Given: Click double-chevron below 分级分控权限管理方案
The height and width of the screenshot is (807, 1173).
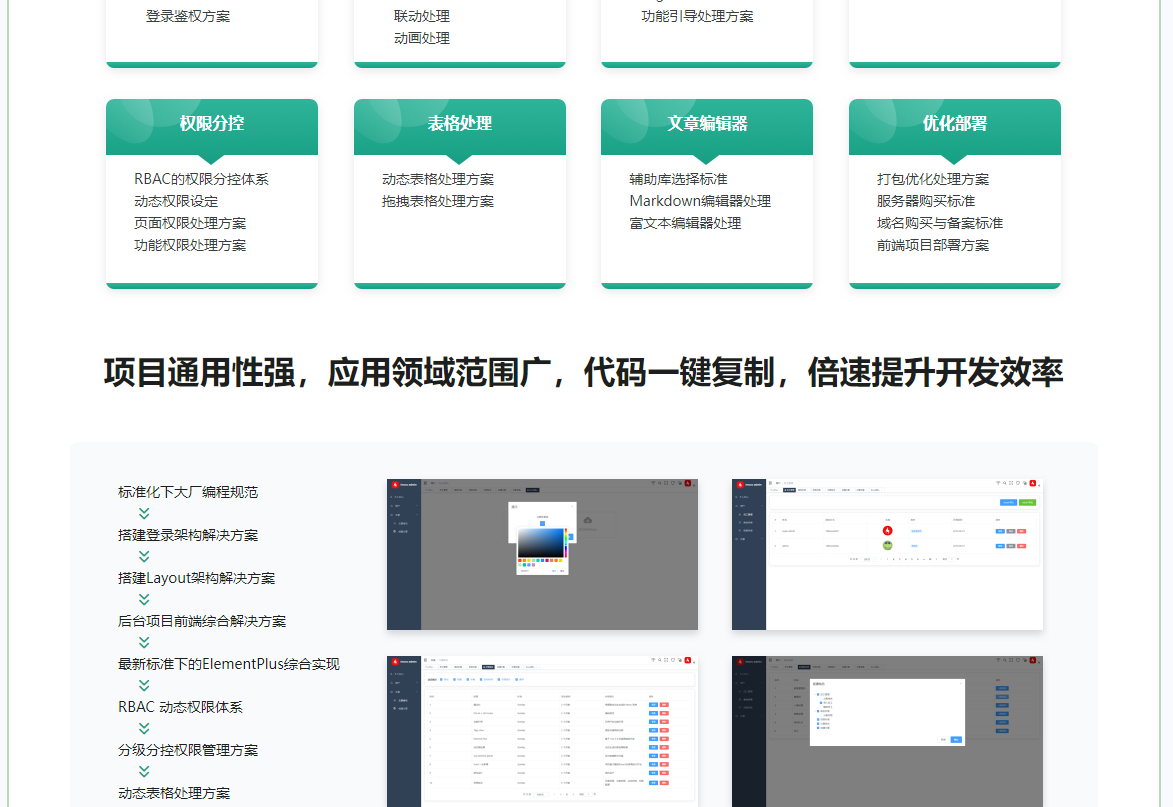Looking at the screenshot, I should [x=144, y=771].
